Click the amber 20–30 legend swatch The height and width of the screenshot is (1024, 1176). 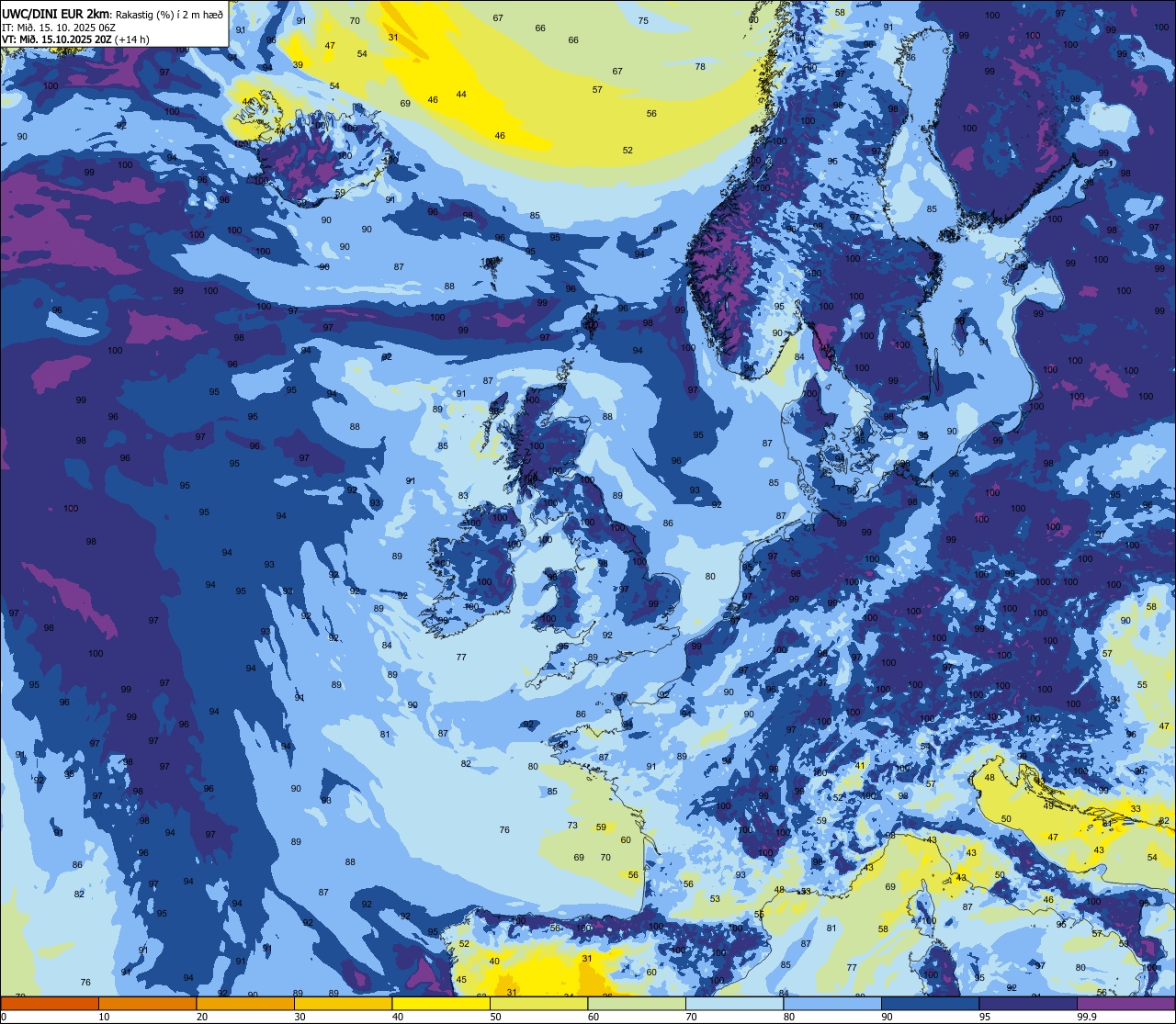[x=245, y=1003]
